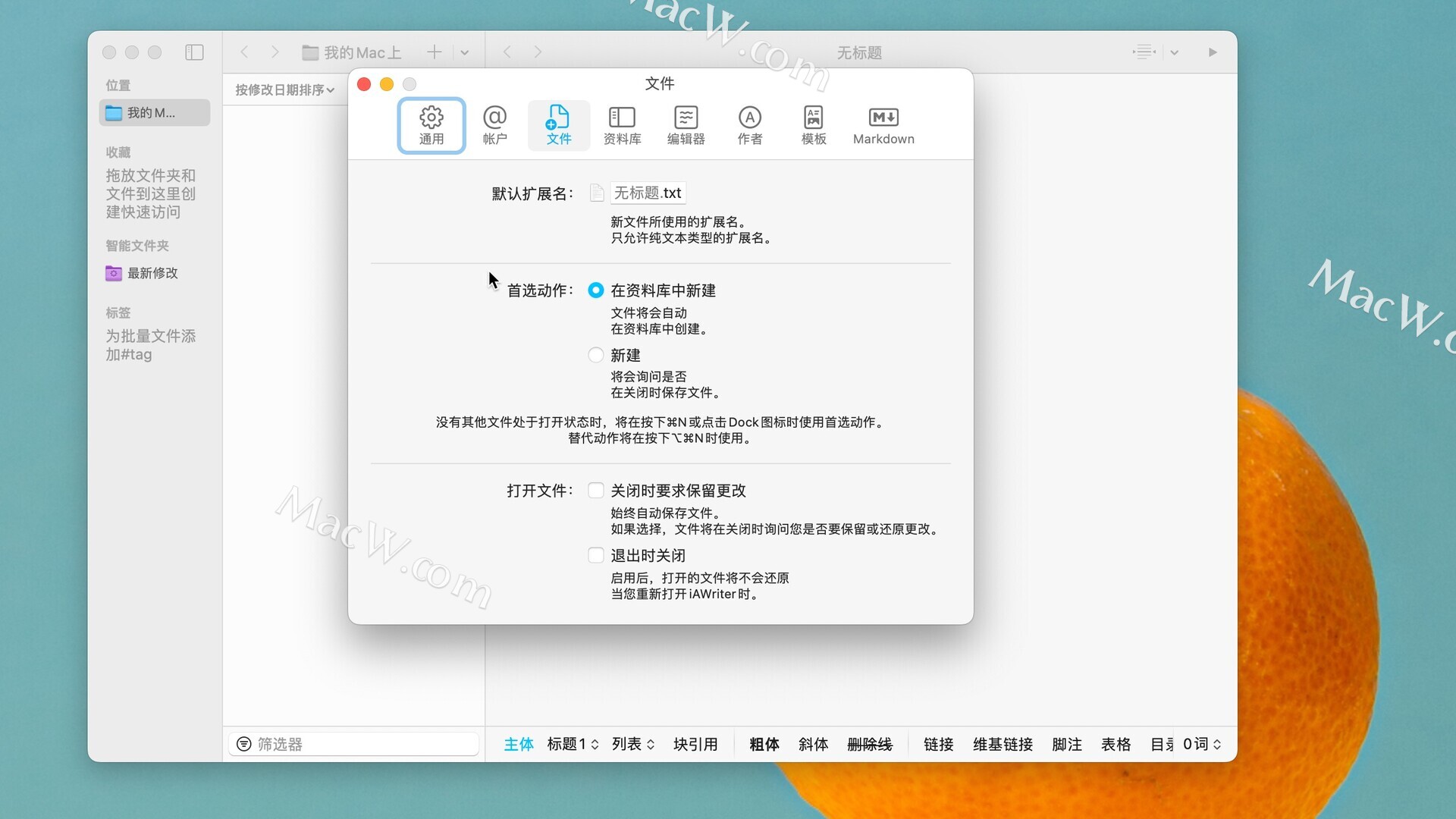This screenshot has width=1456, height=819.
Task: Switch to the 编辑器 (Editor) preferences tab
Action: click(686, 126)
